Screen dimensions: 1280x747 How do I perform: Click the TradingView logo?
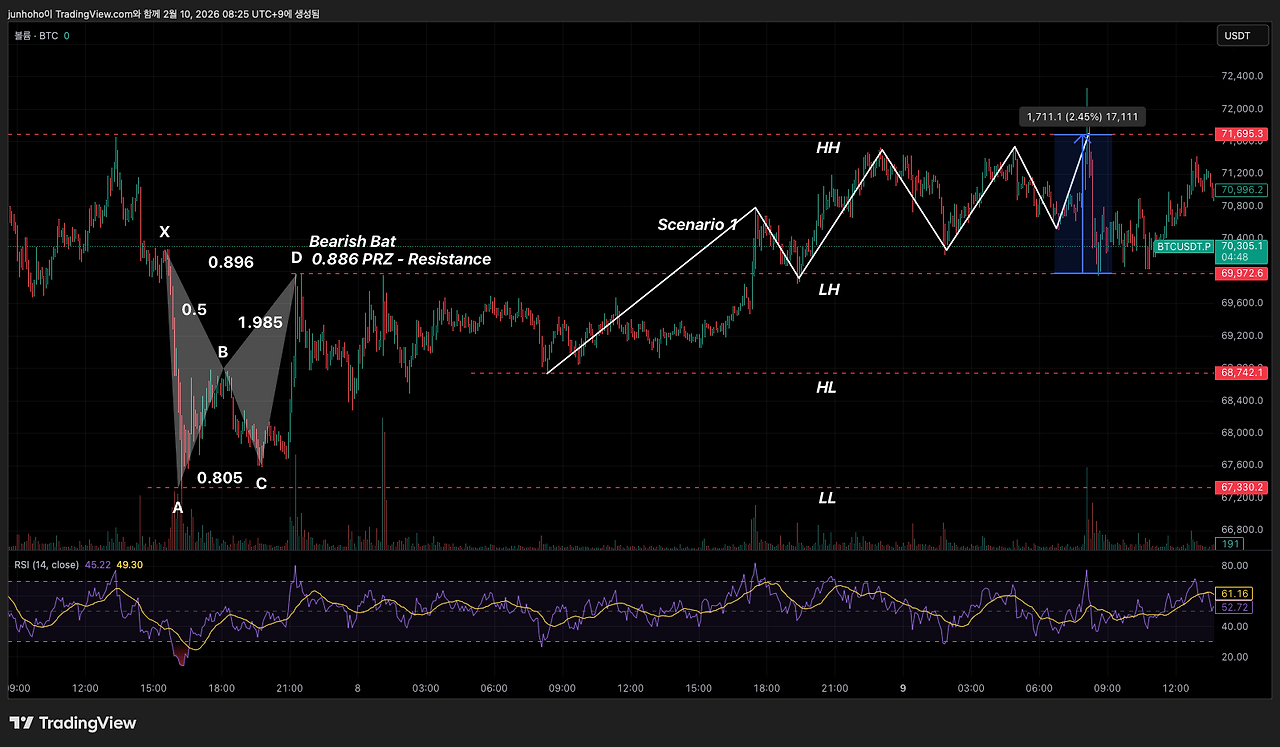click(70, 722)
